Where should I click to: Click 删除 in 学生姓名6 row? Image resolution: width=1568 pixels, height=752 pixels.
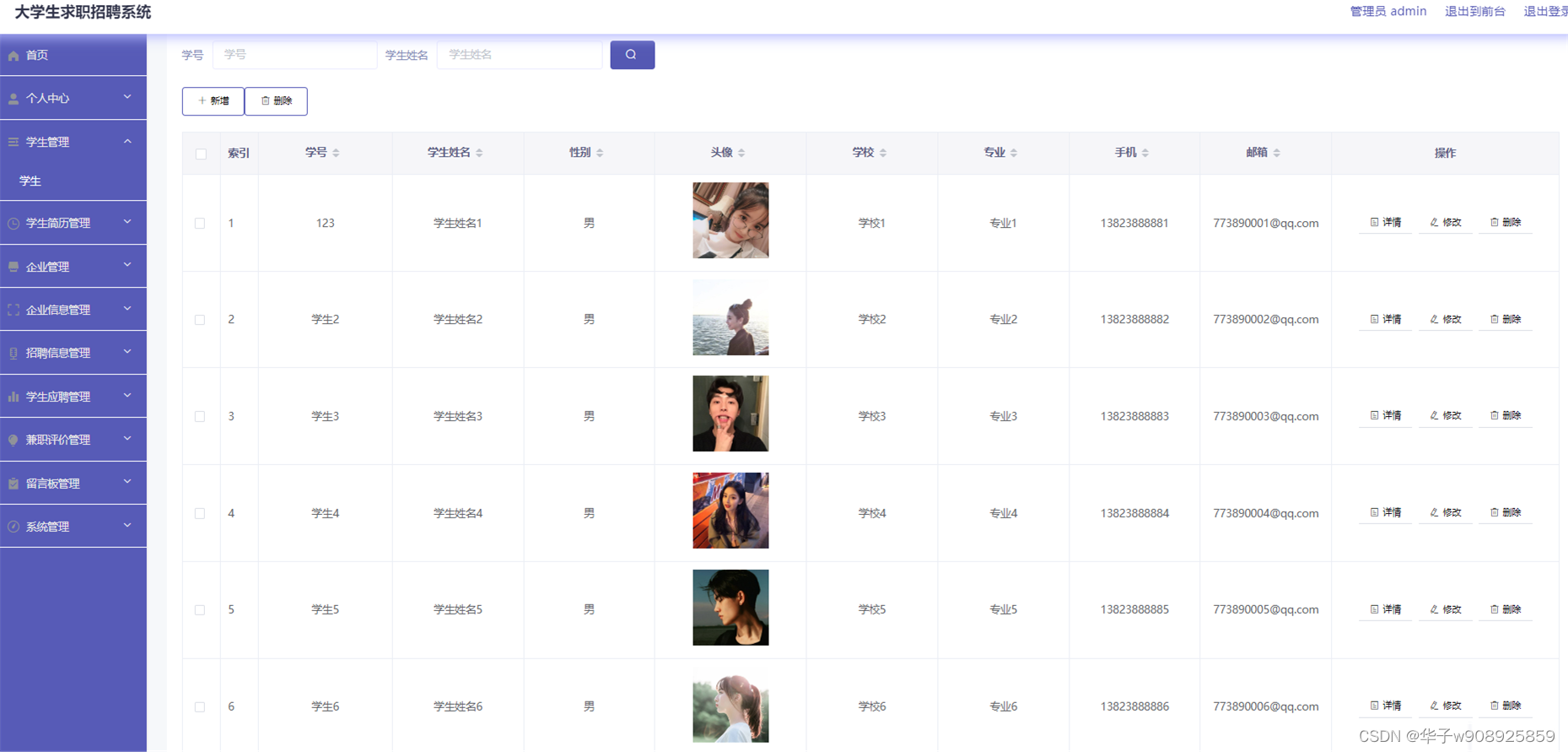(1506, 706)
